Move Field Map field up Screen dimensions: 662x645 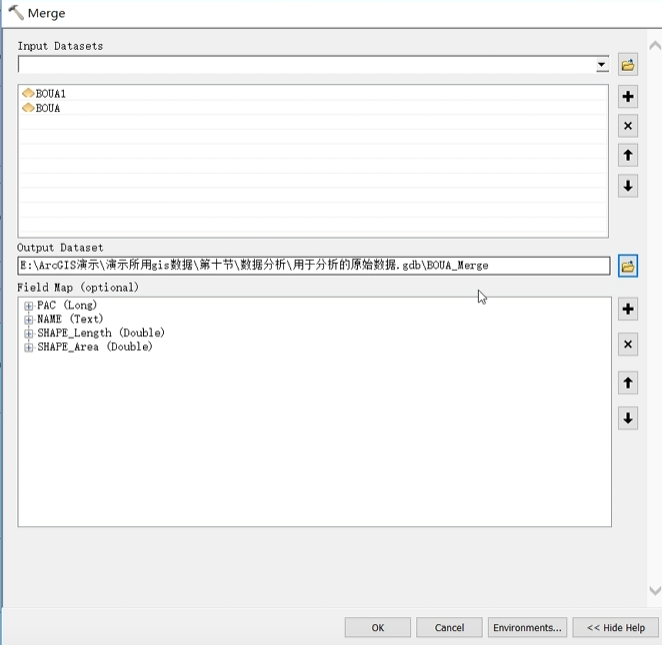click(628, 383)
